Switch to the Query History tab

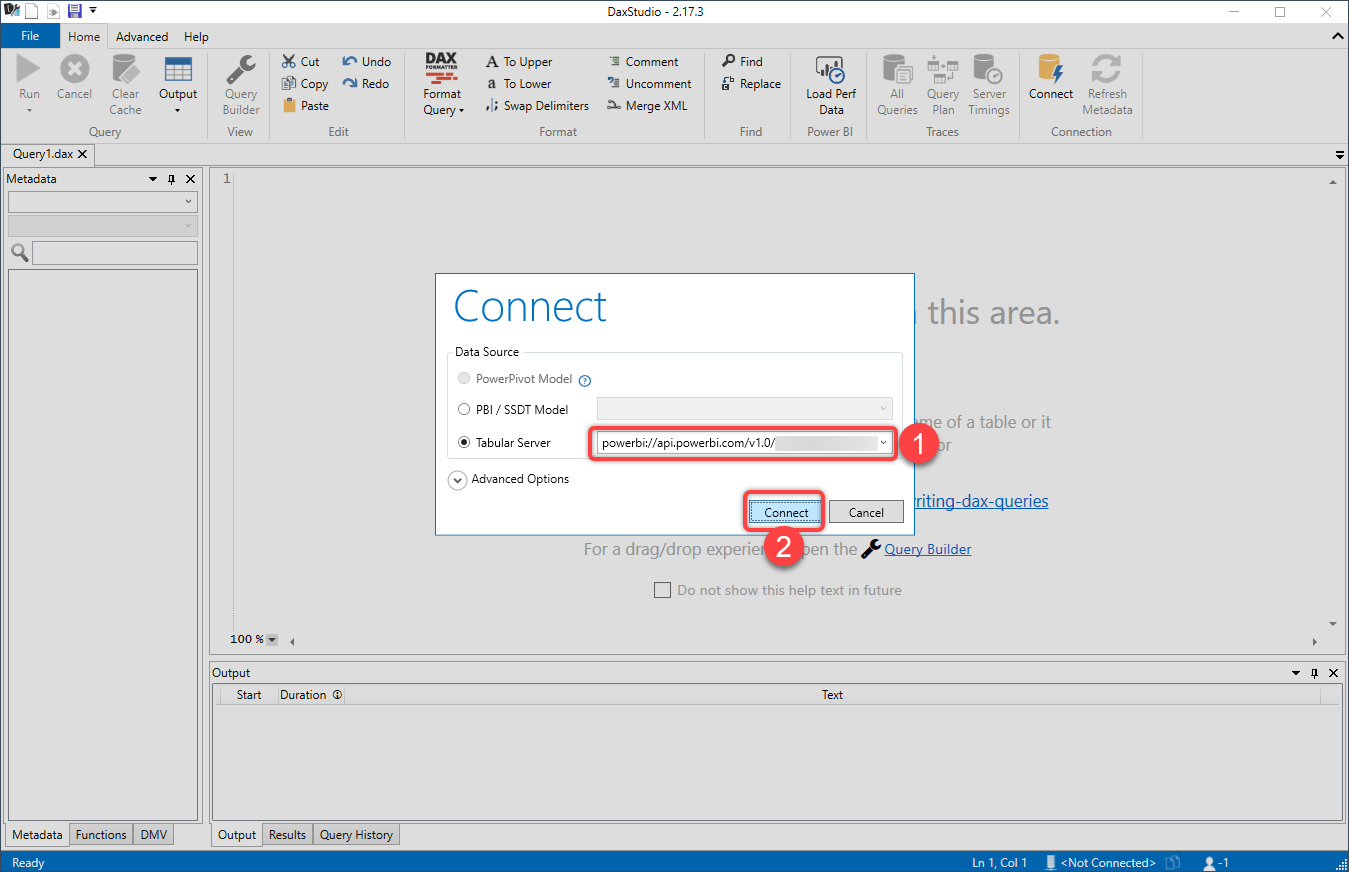[356, 835]
